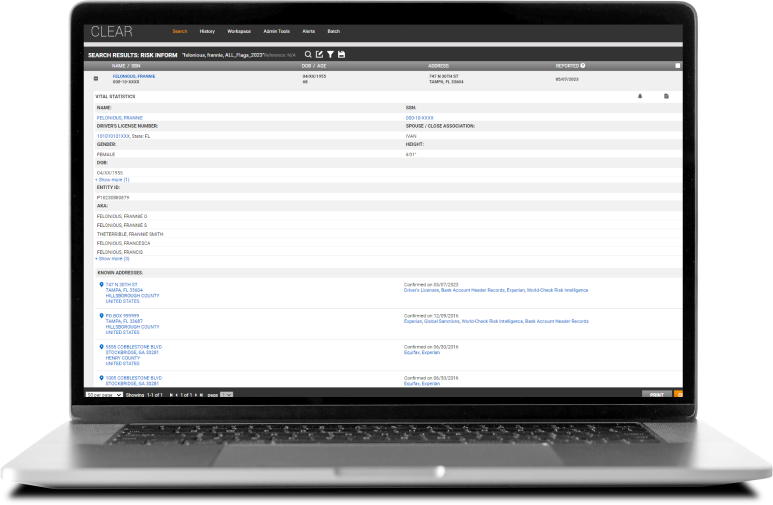Open the filter funnel icon
The image size is (773, 505).
[331, 54]
